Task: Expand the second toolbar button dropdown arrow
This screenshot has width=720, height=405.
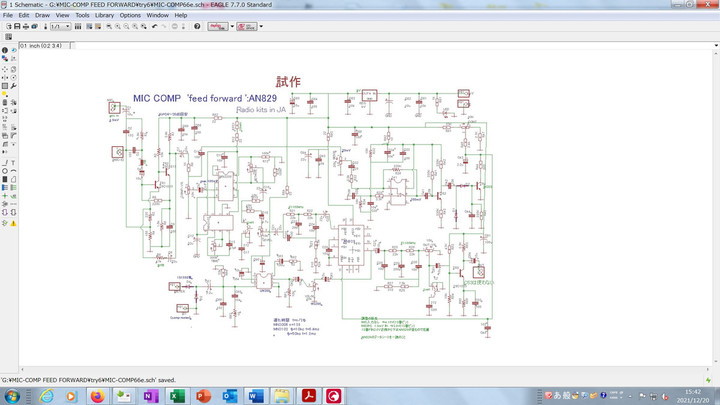Action: 261,26
